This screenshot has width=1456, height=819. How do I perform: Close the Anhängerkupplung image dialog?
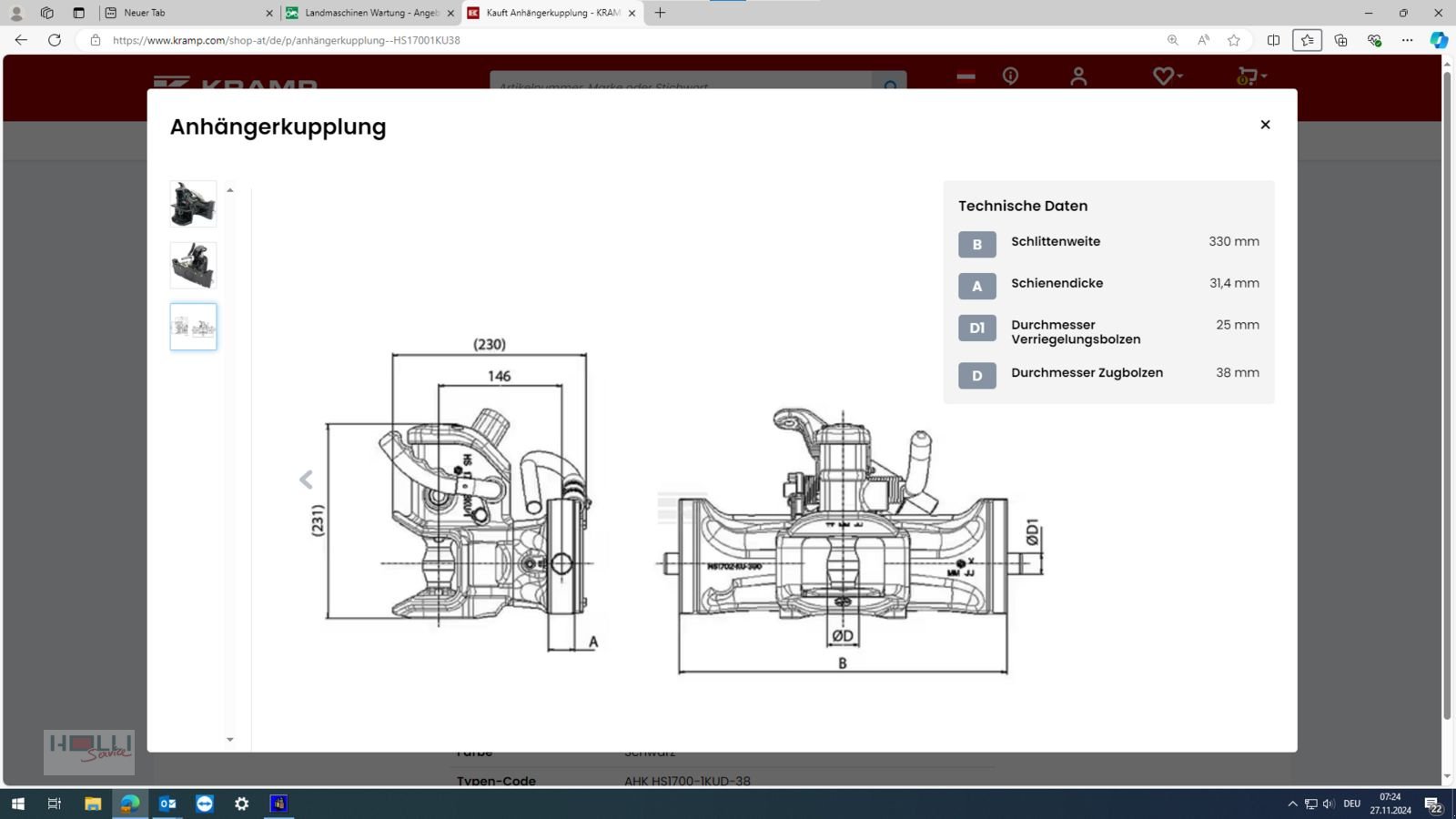click(1265, 125)
